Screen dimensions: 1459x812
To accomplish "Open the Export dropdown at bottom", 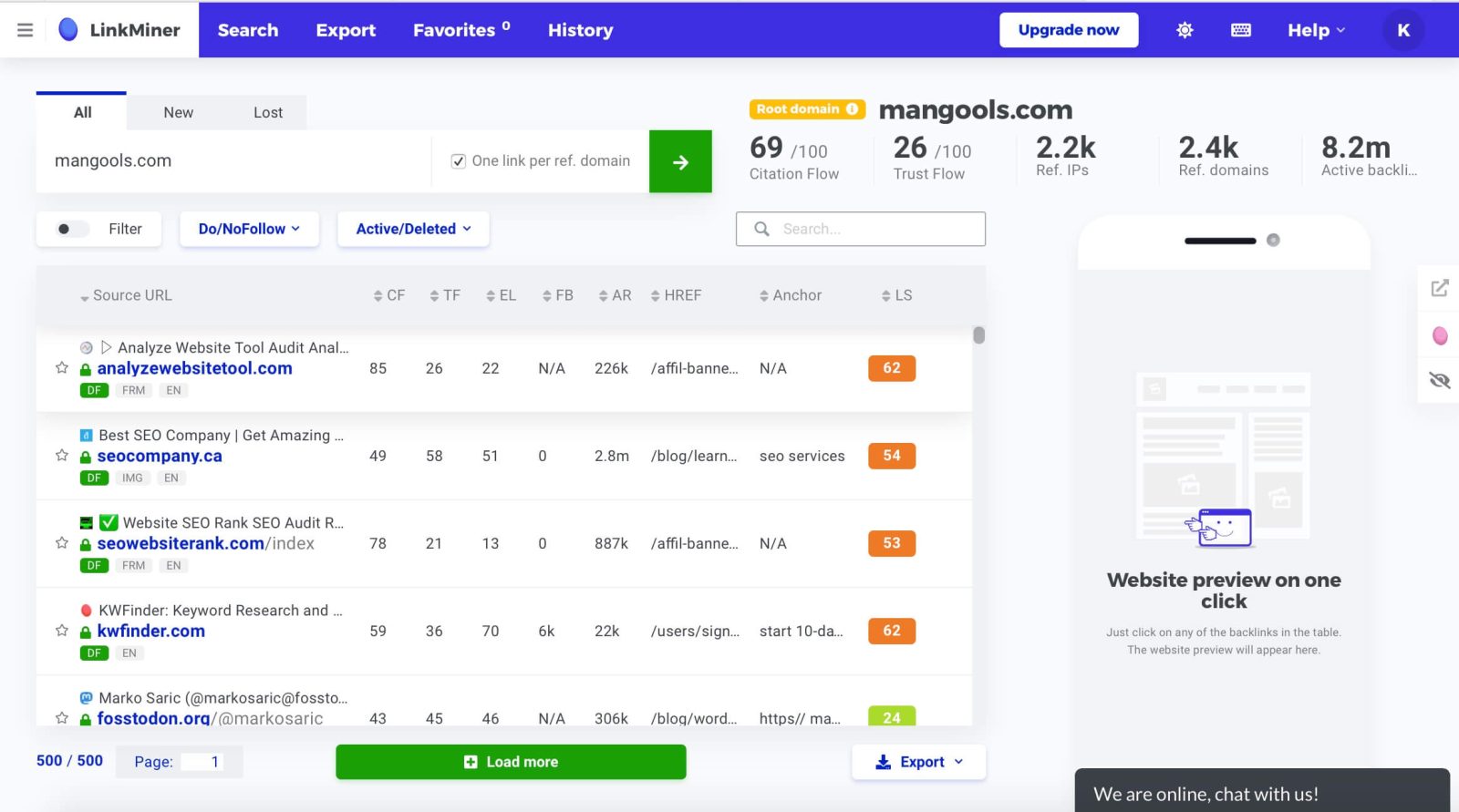I will (x=919, y=762).
